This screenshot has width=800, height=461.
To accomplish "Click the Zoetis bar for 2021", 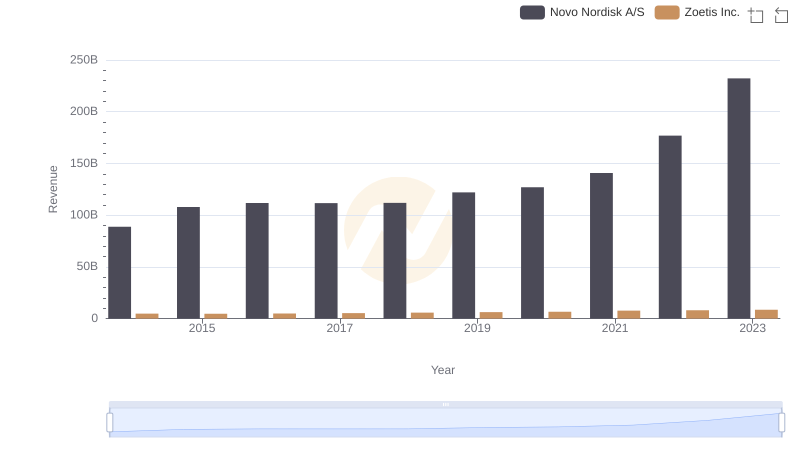I will pyautogui.click(x=629, y=315).
